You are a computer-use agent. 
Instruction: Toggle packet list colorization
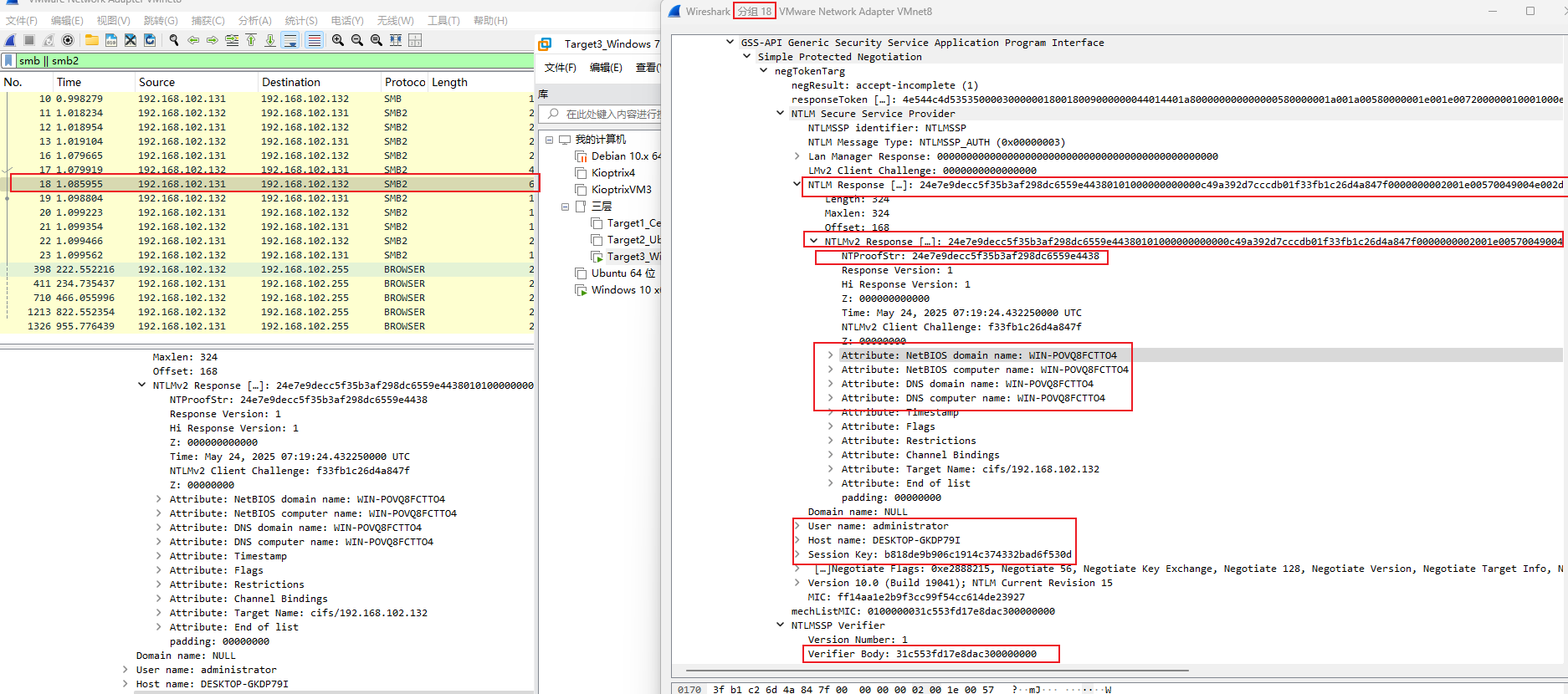314,40
